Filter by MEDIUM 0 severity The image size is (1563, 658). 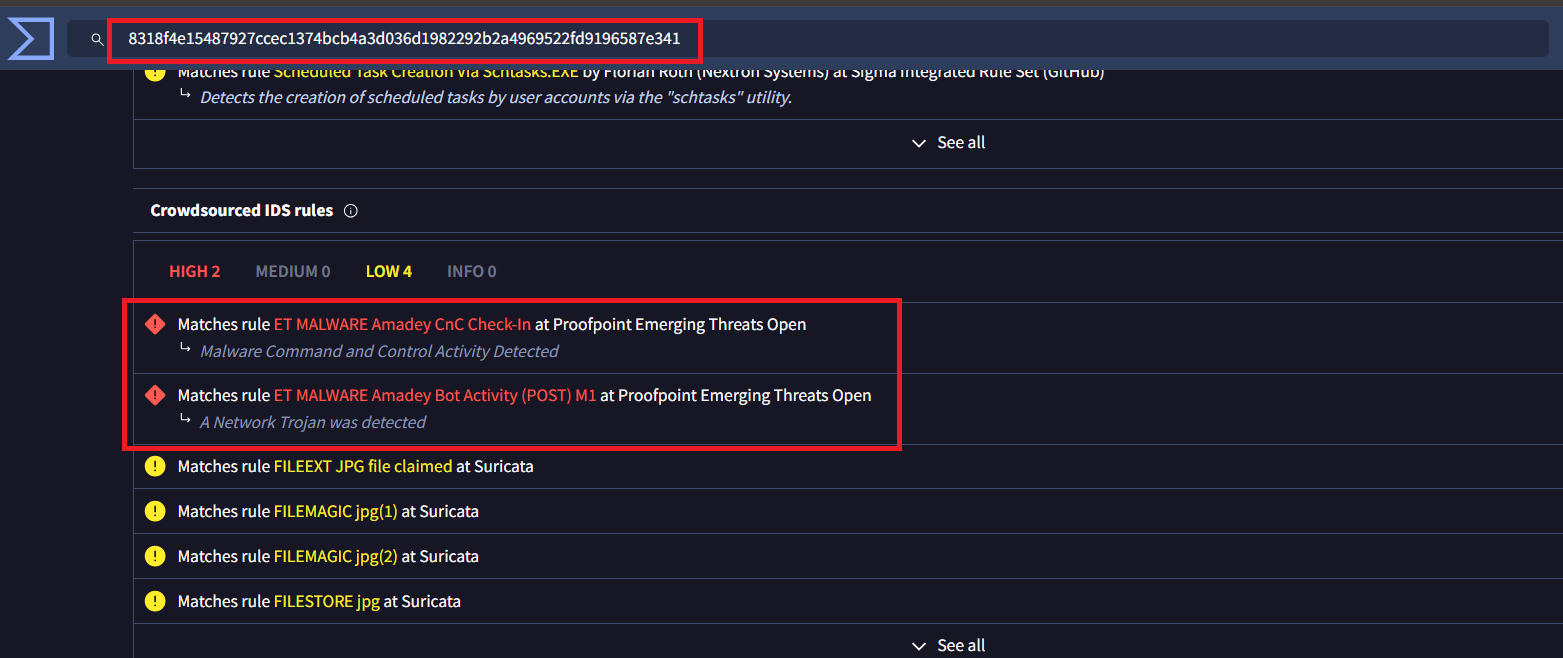tap(293, 271)
